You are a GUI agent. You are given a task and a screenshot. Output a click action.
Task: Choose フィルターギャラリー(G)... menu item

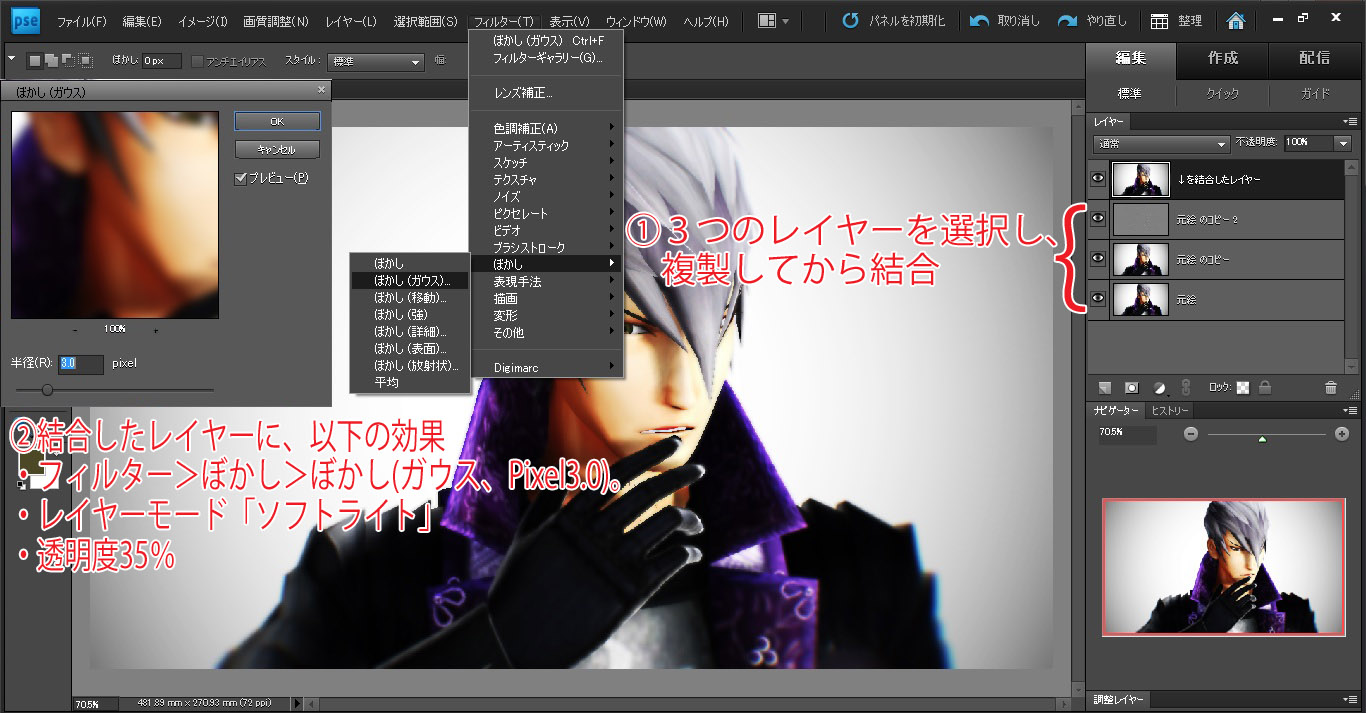coord(546,58)
